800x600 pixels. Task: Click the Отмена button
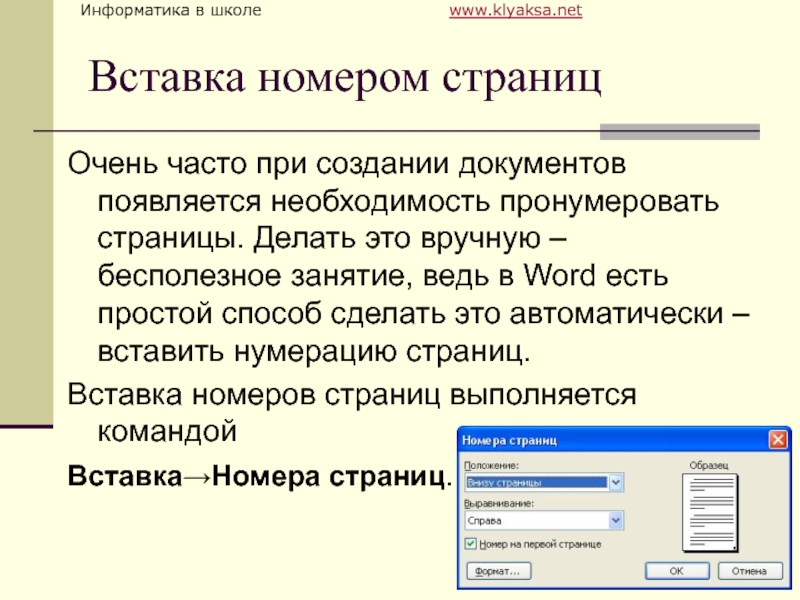click(x=748, y=571)
